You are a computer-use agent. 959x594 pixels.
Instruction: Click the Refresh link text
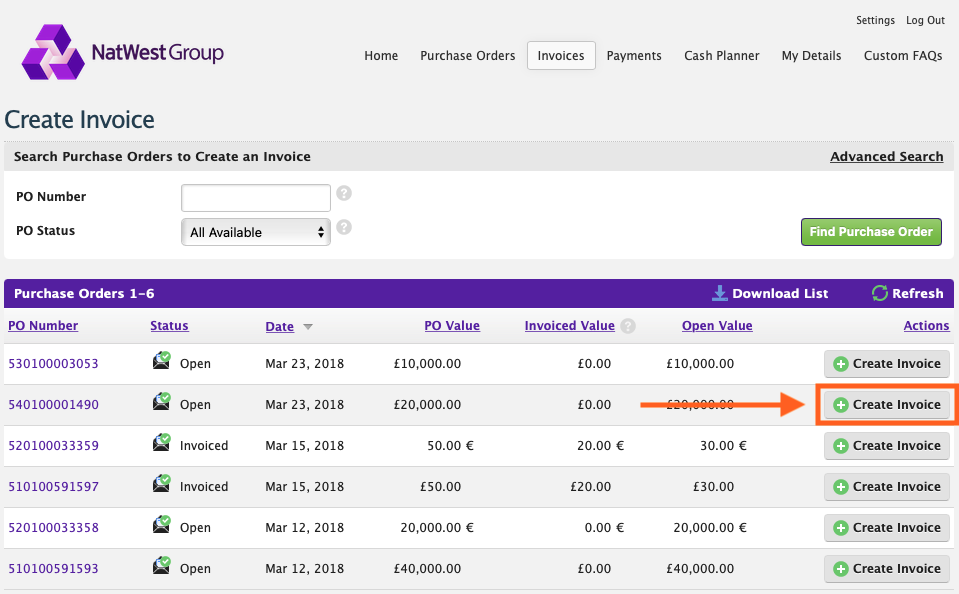point(917,294)
